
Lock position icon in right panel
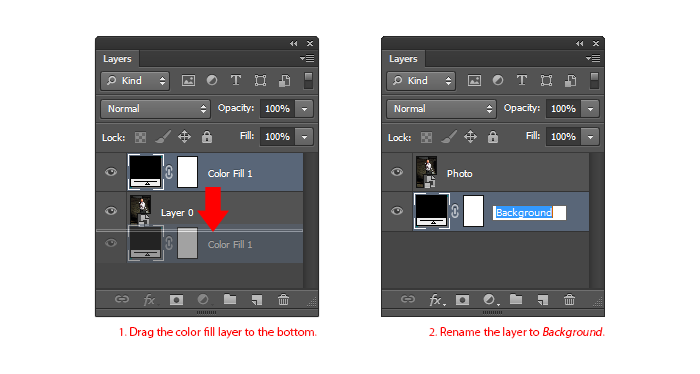click(x=470, y=137)
